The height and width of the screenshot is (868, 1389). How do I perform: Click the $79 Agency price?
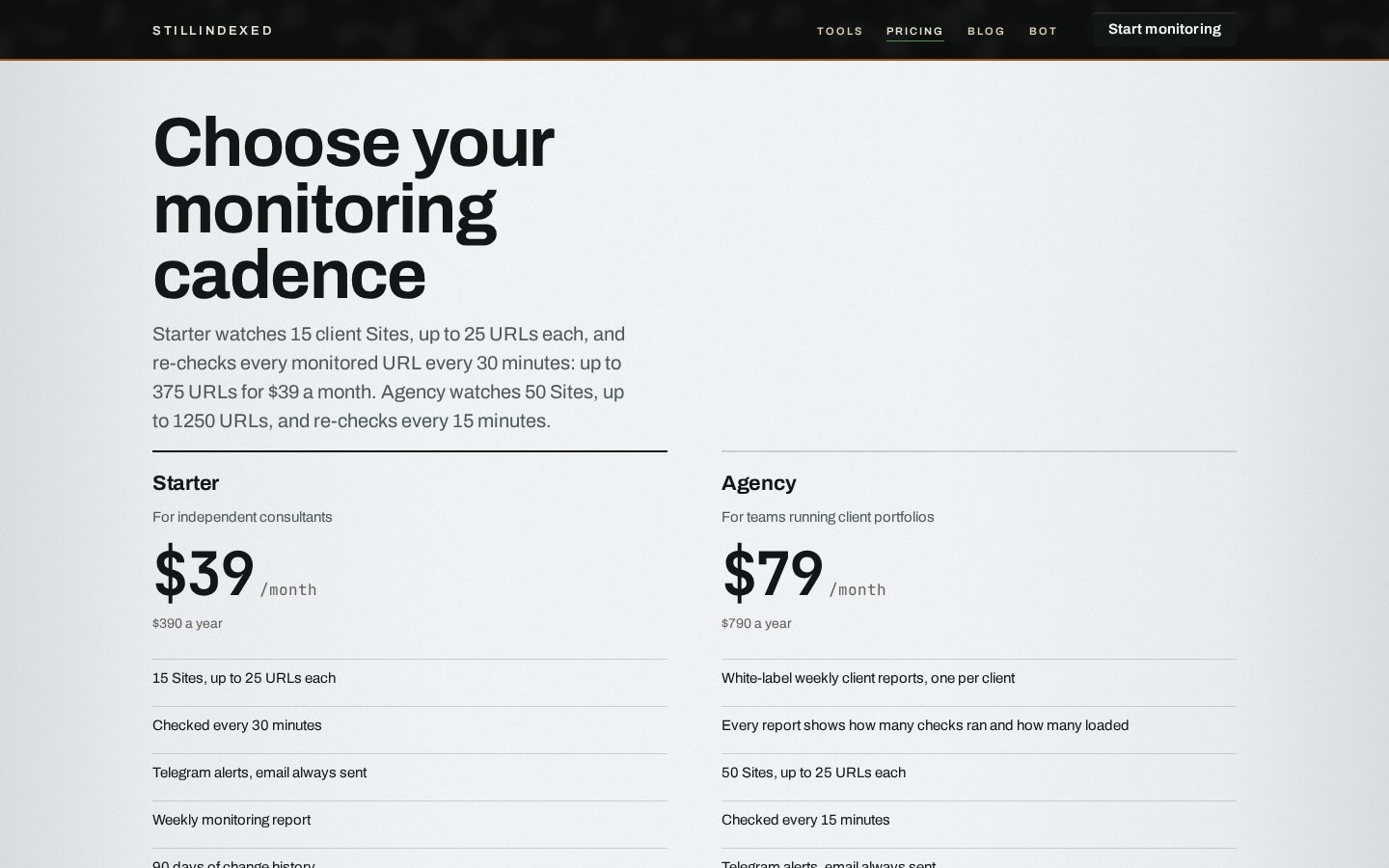tap(773, 573)
